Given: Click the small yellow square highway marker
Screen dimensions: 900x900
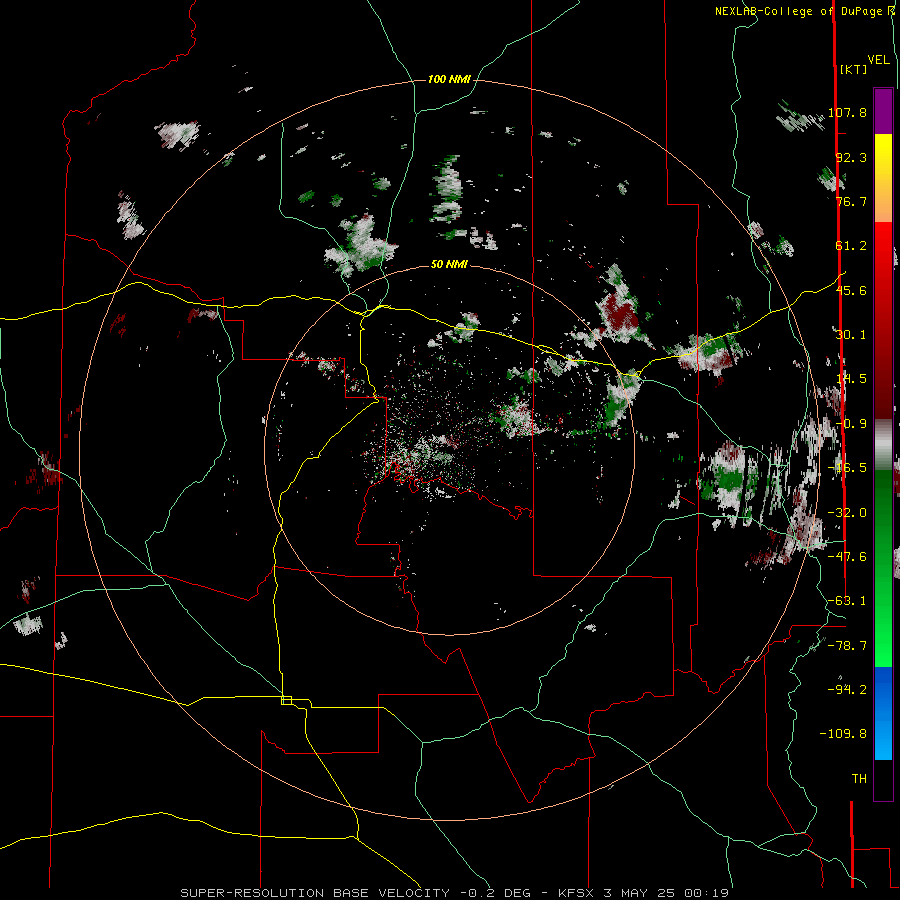Looking at the screenshot, I should point(286,700).
